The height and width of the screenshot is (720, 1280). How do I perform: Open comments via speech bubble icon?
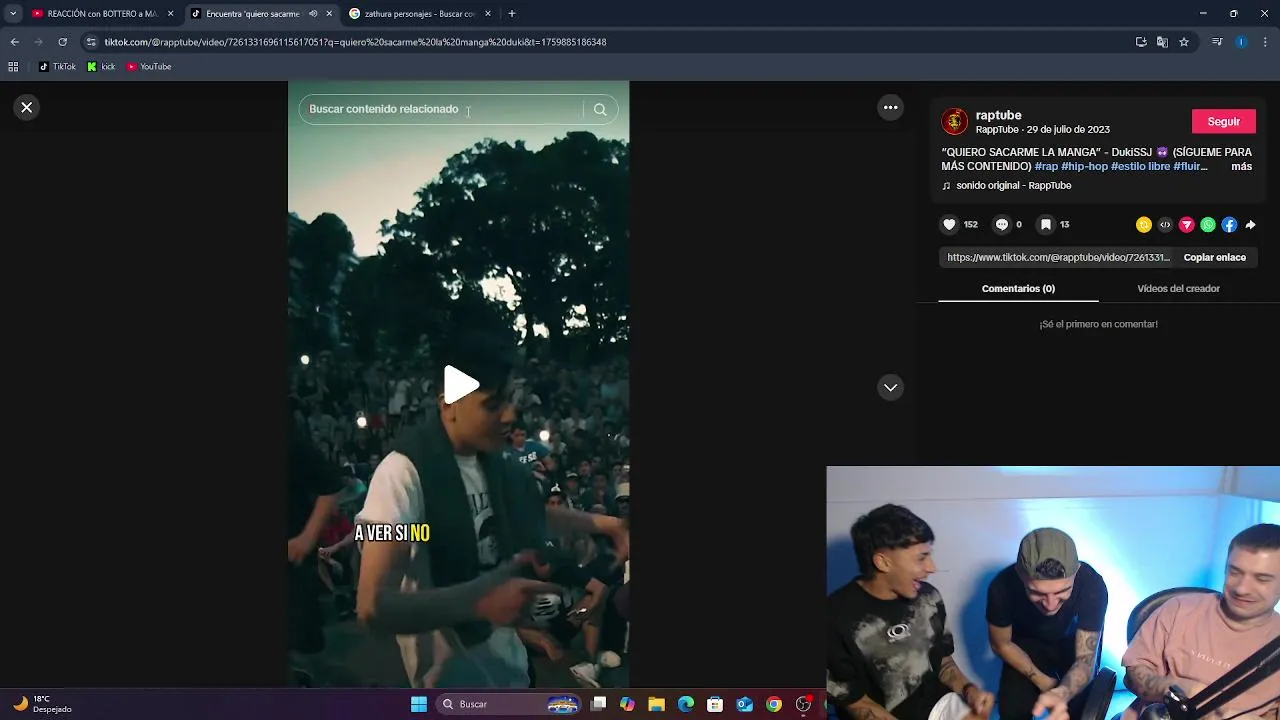tap(1002, 224)
